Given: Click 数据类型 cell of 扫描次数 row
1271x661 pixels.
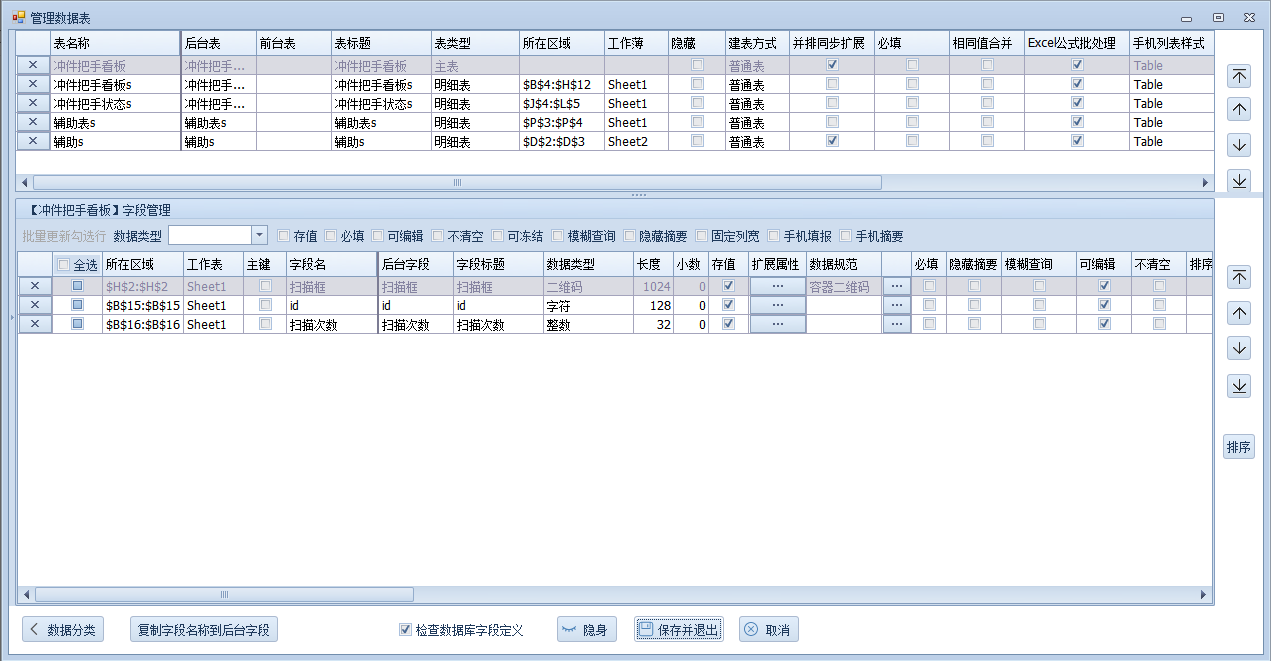Looking at the screenshot, I should [x=588, y=324].
